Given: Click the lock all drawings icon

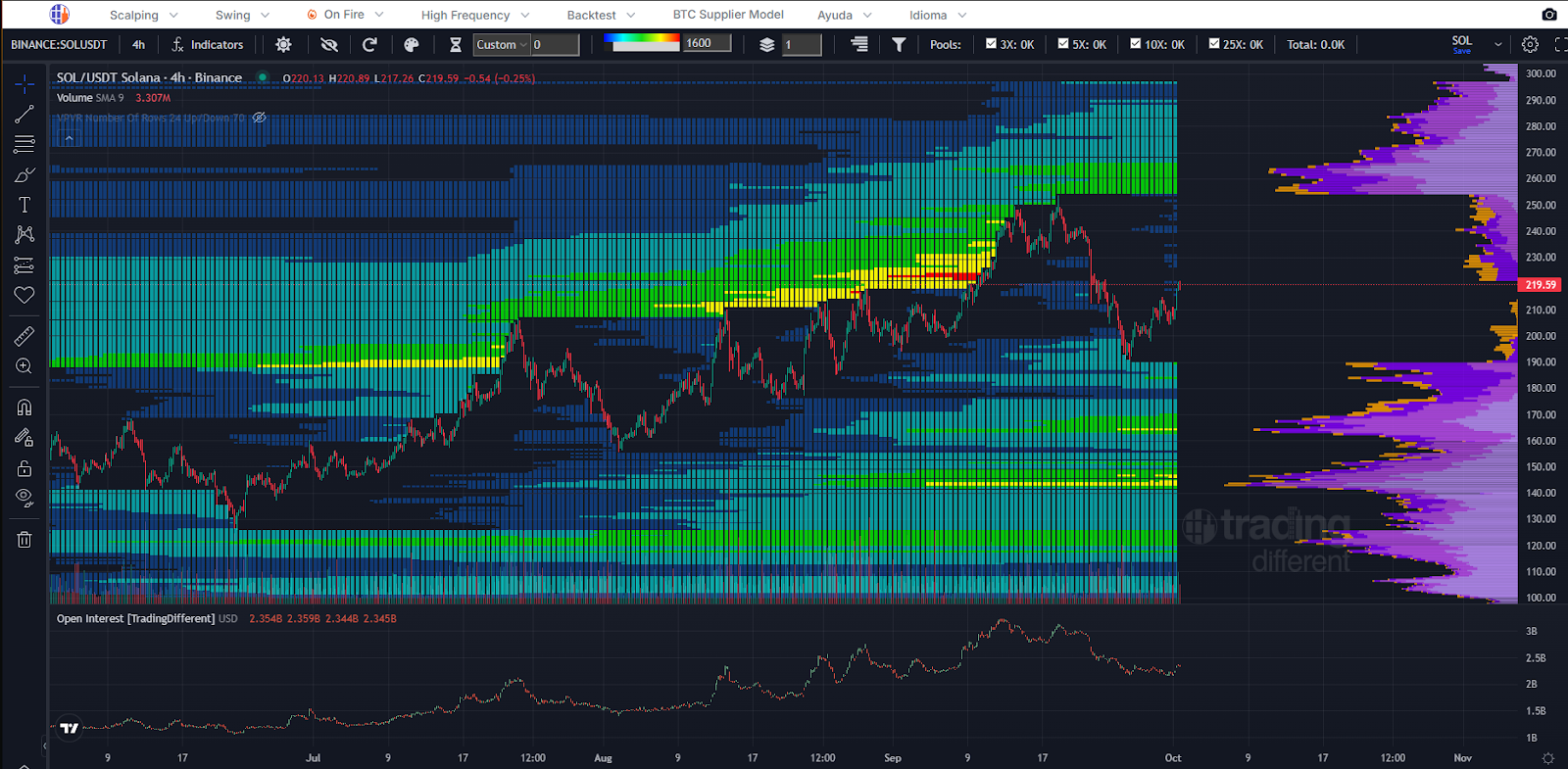Looking at the screenshot, I should 24,468.
